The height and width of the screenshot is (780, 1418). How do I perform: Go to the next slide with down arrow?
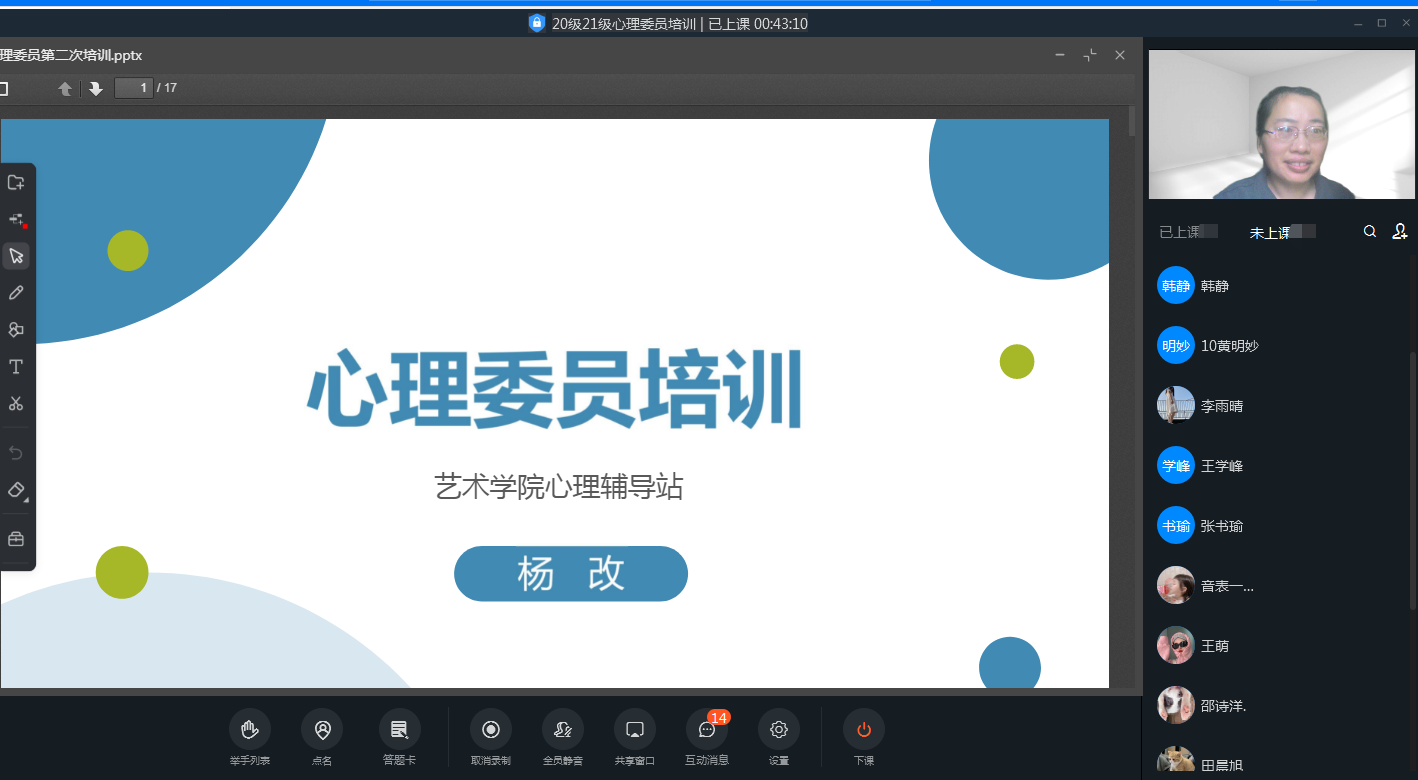(96, 88)
